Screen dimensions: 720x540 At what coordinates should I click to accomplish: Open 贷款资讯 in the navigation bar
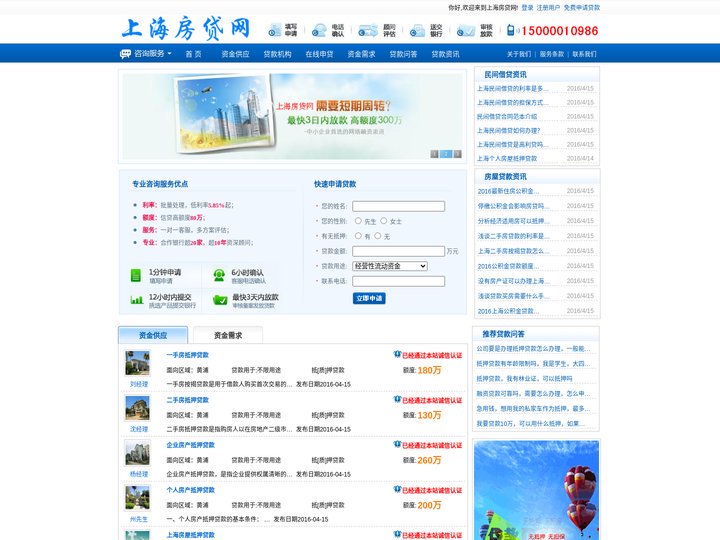445,54
